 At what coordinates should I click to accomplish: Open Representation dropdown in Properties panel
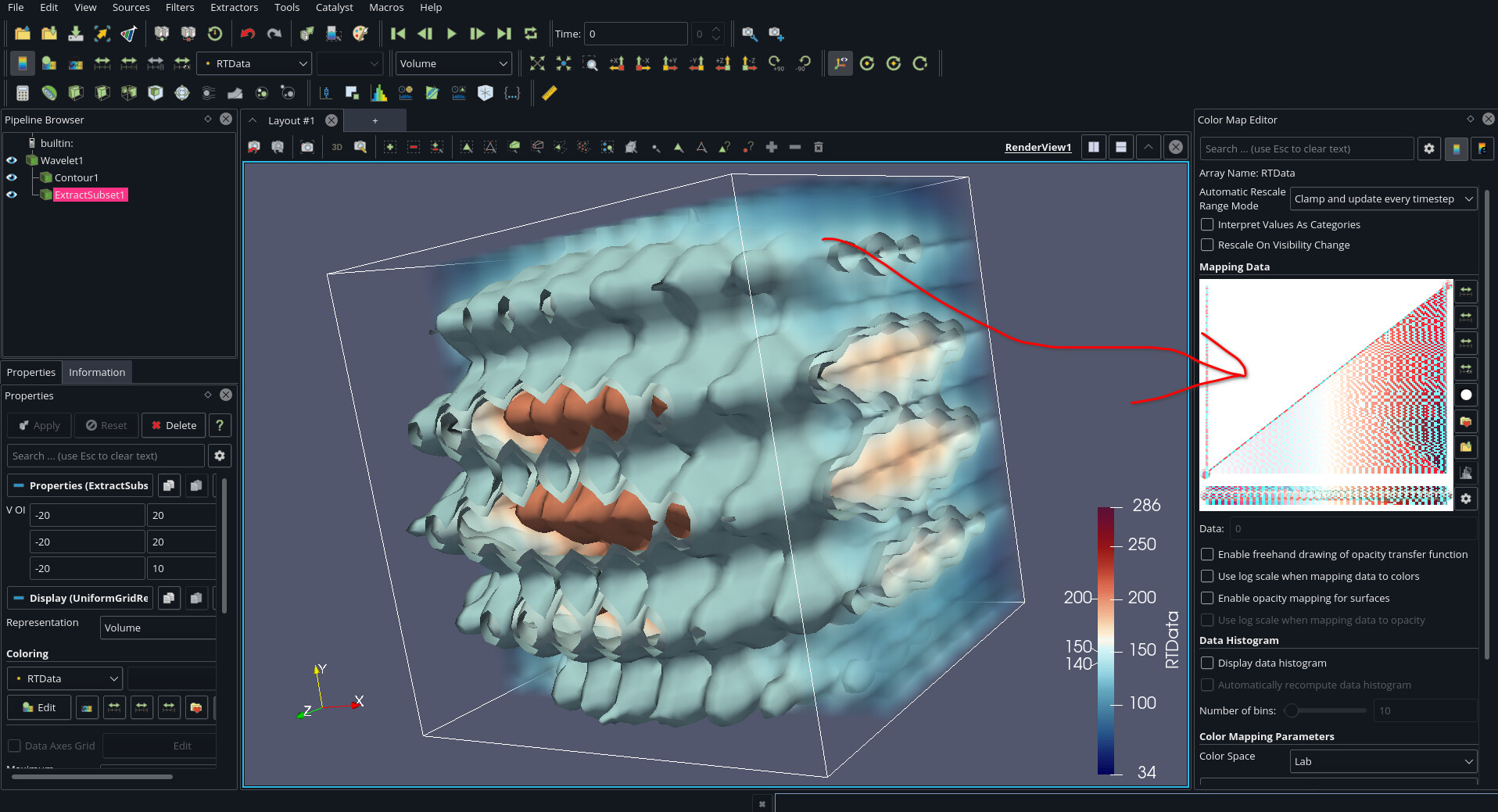pos(158,628)
